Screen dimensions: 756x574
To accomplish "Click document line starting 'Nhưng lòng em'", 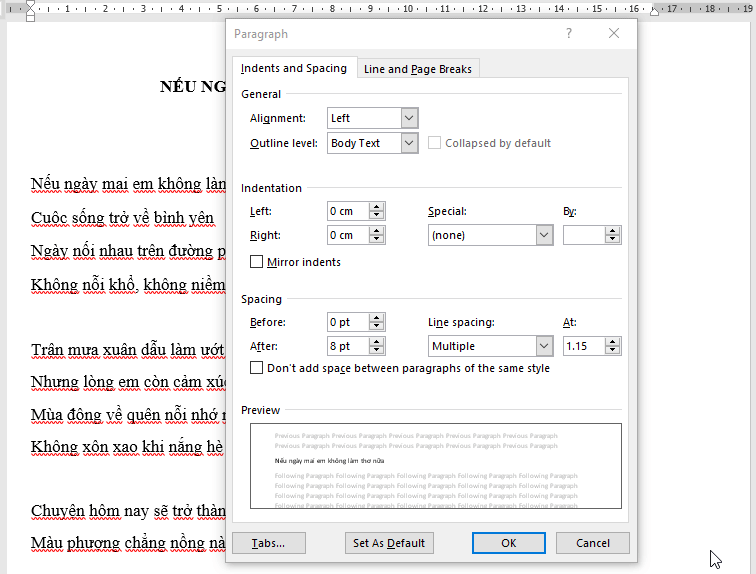I will (x=128, y=382).
